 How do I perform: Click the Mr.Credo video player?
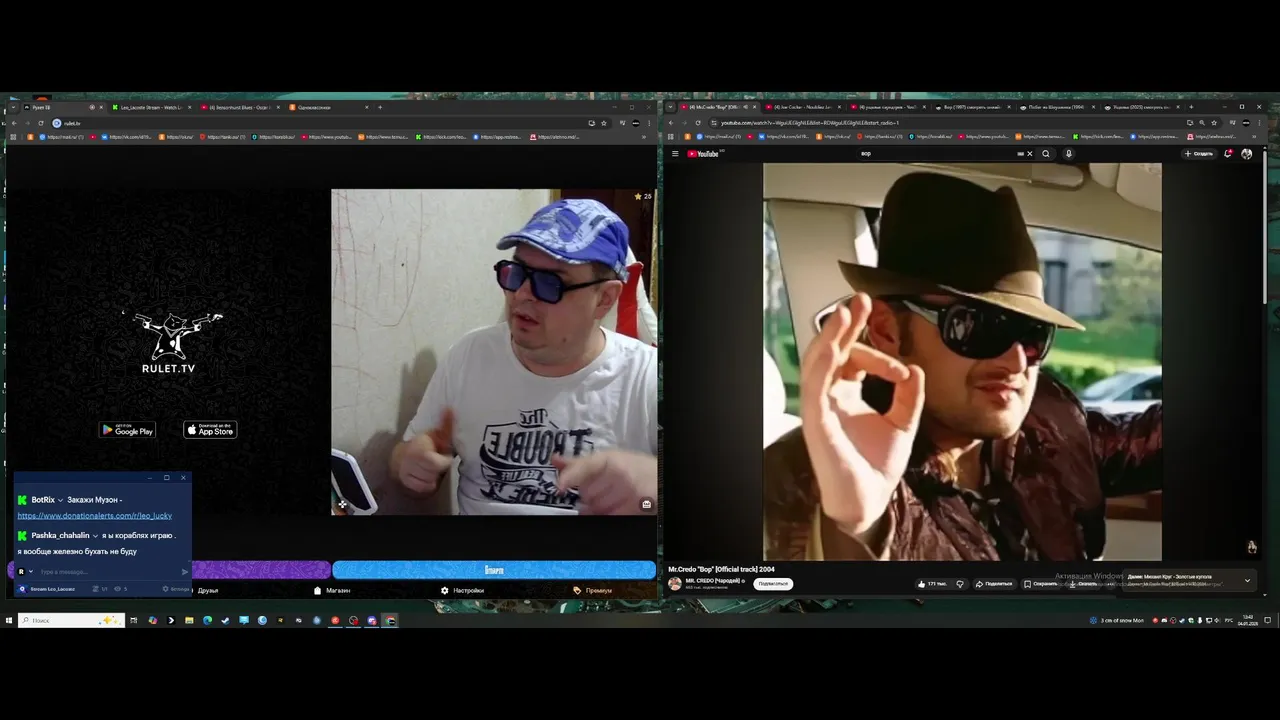[962, 362]
